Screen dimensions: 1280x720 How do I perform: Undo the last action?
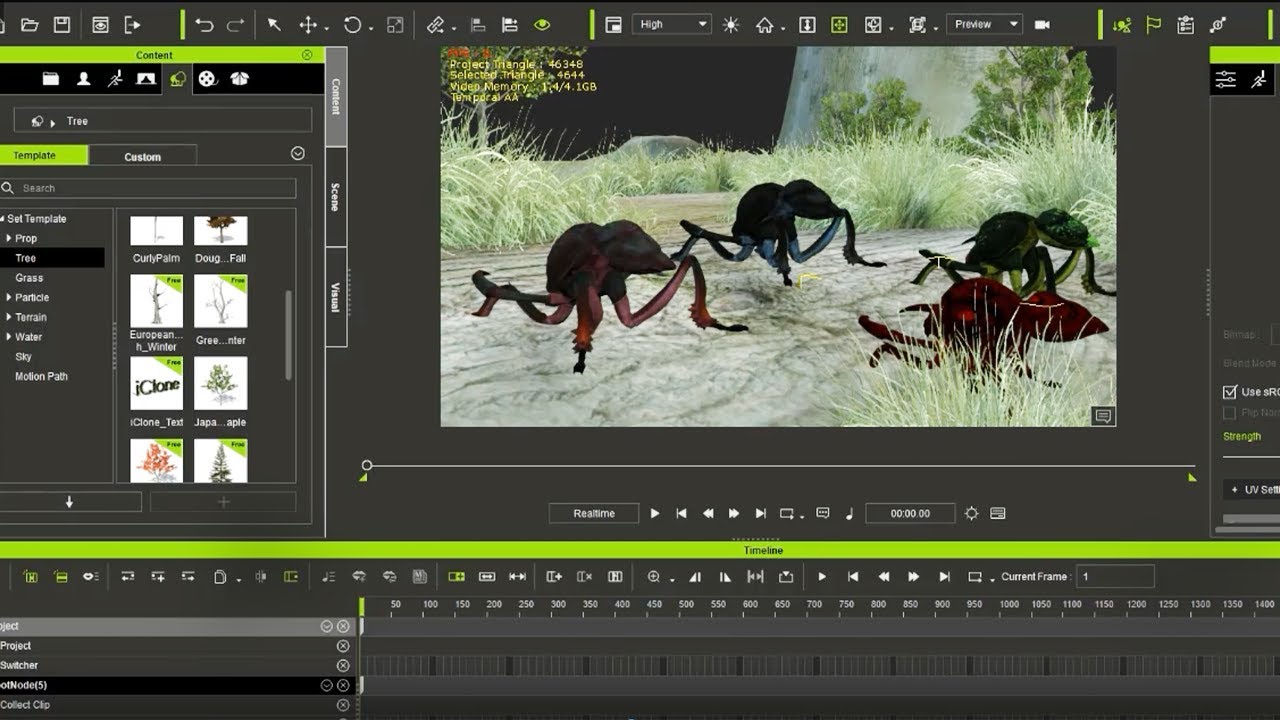204,25
